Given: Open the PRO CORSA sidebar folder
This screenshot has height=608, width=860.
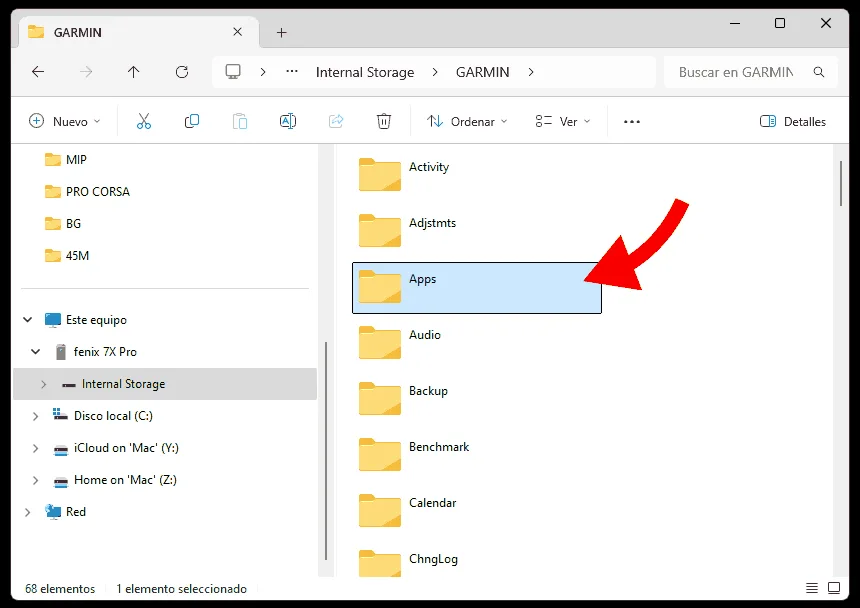Looking at the screenshot, I should (87, 191).
